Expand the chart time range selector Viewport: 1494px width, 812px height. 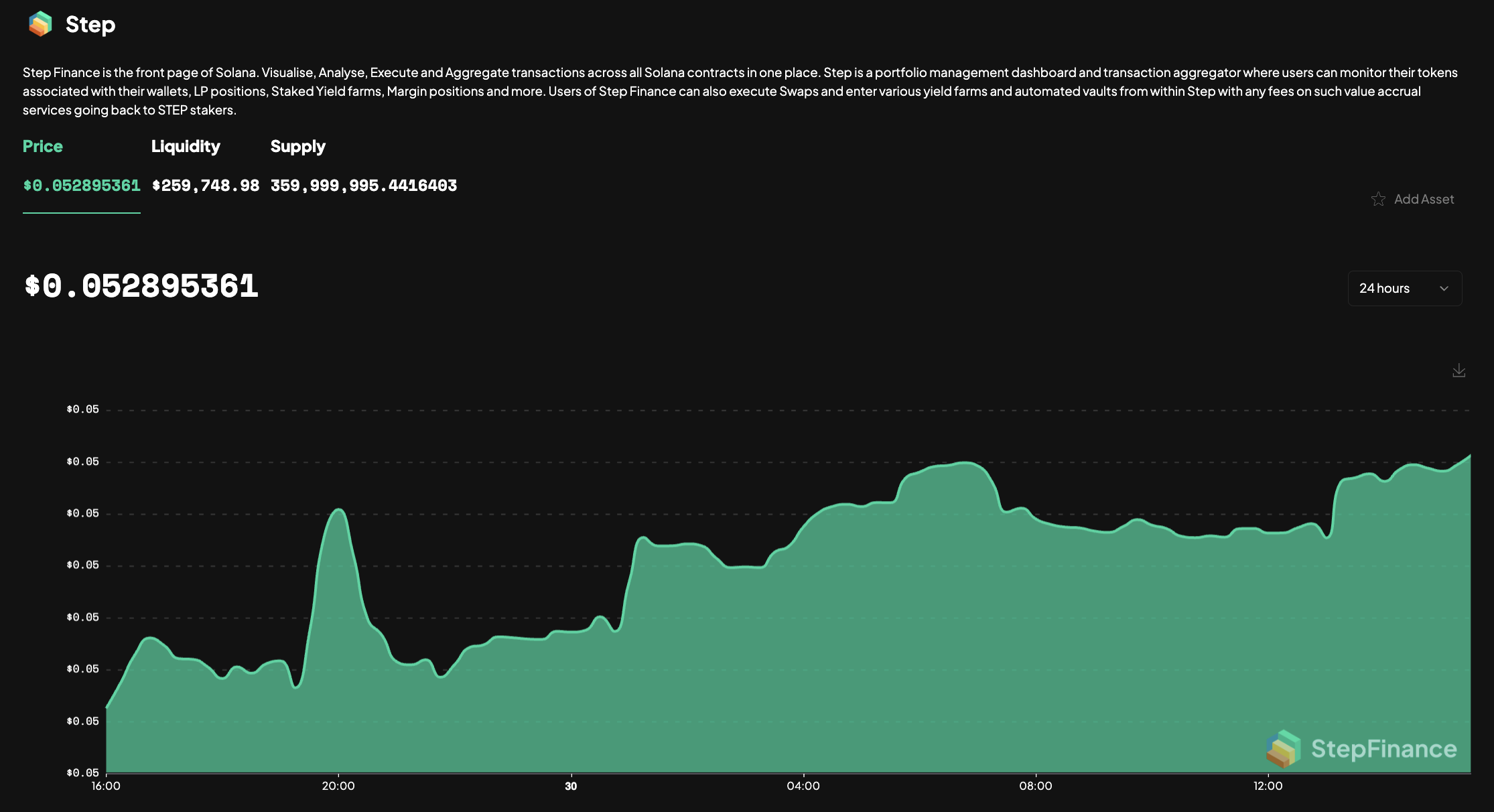tap(1404, 288)
